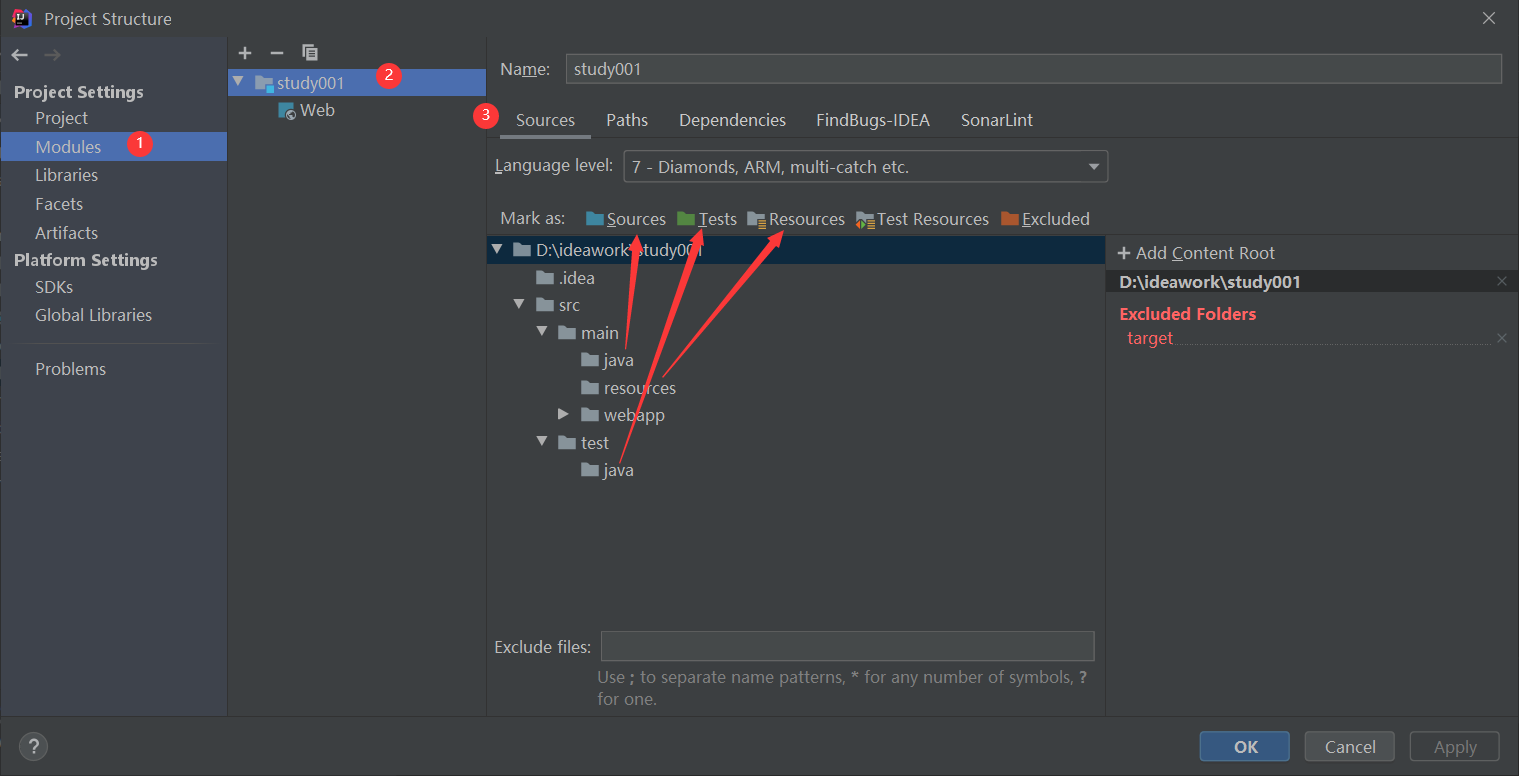Close the Project Structure dialog

pos(1489,18)
